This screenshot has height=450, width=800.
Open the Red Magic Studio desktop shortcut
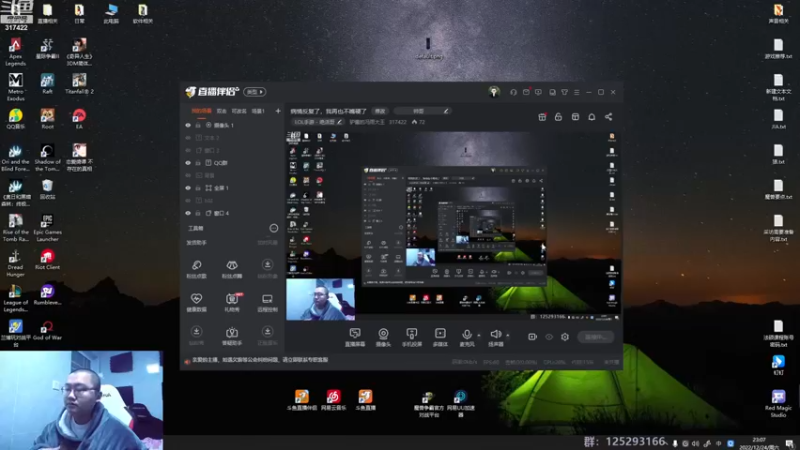[778, 403]
